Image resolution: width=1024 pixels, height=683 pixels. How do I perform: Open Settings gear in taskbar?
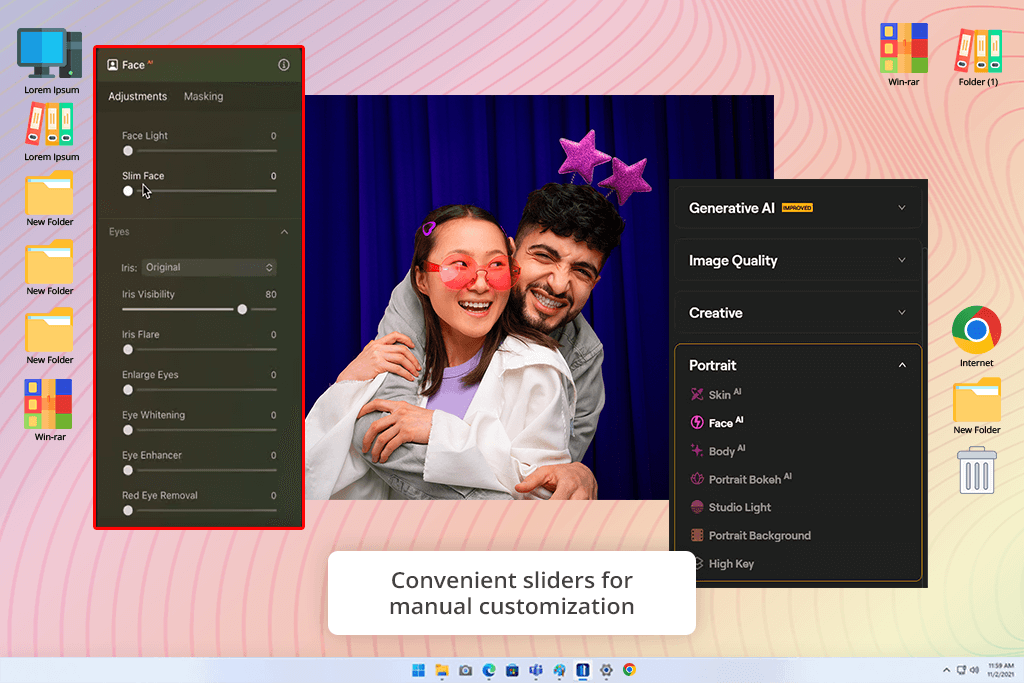pyautogui.click(x=606, y=670)
